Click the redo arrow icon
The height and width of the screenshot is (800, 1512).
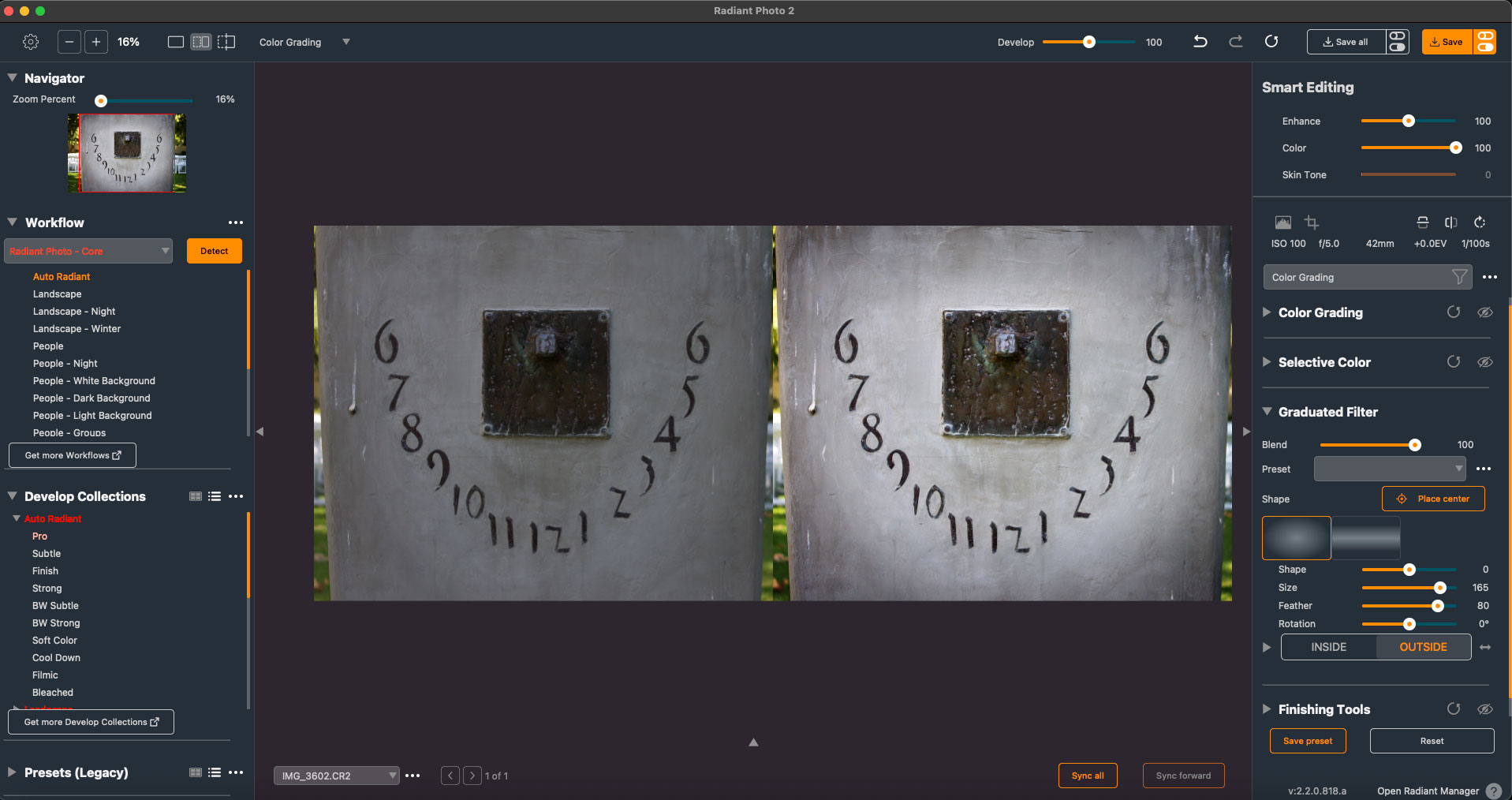[x=1235, y=42]
